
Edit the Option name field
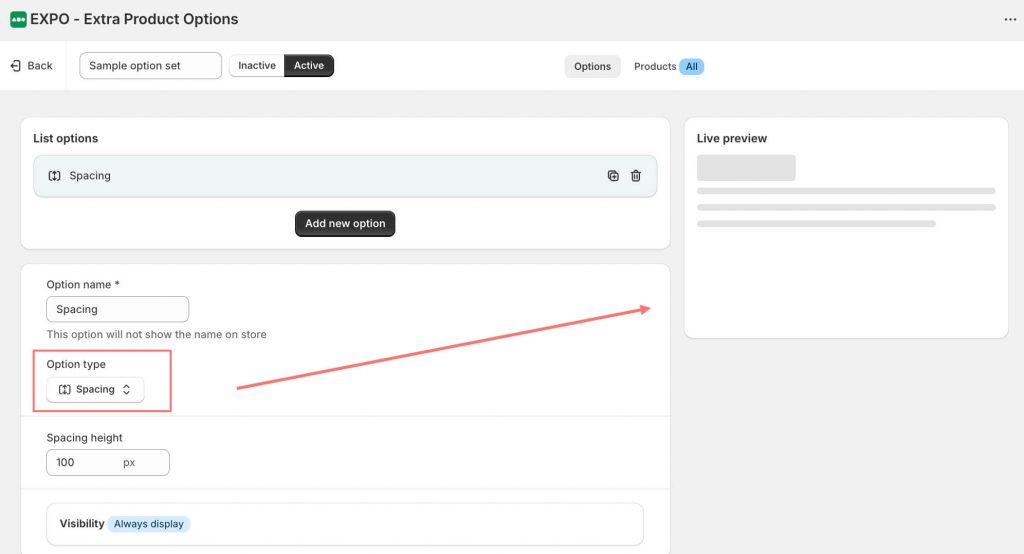pos(118,309)
